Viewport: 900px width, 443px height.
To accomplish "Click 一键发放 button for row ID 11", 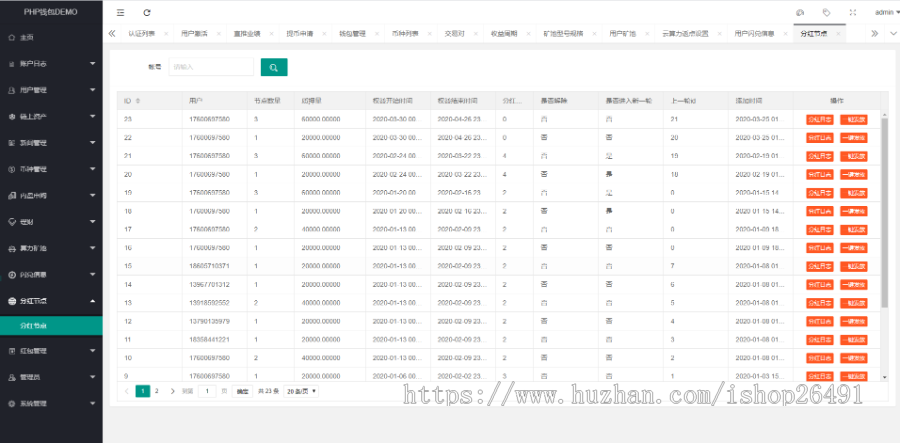I will (854, 340).
